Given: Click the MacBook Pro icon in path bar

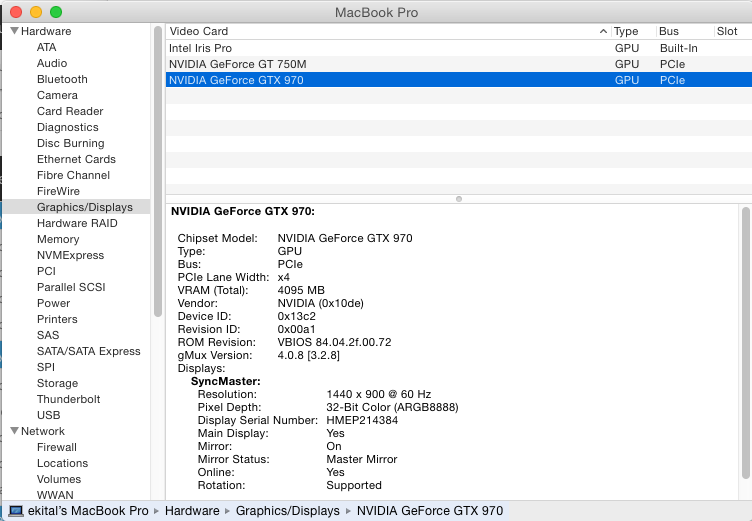Looking at the screenshot, I should tap(16, 510).
